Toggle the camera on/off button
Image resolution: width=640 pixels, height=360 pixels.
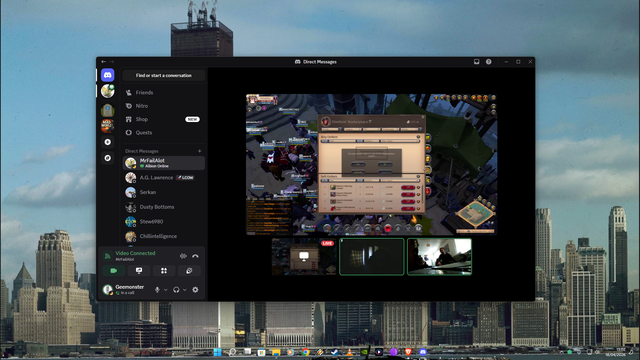pyautogui.click(x=113, y=271)
